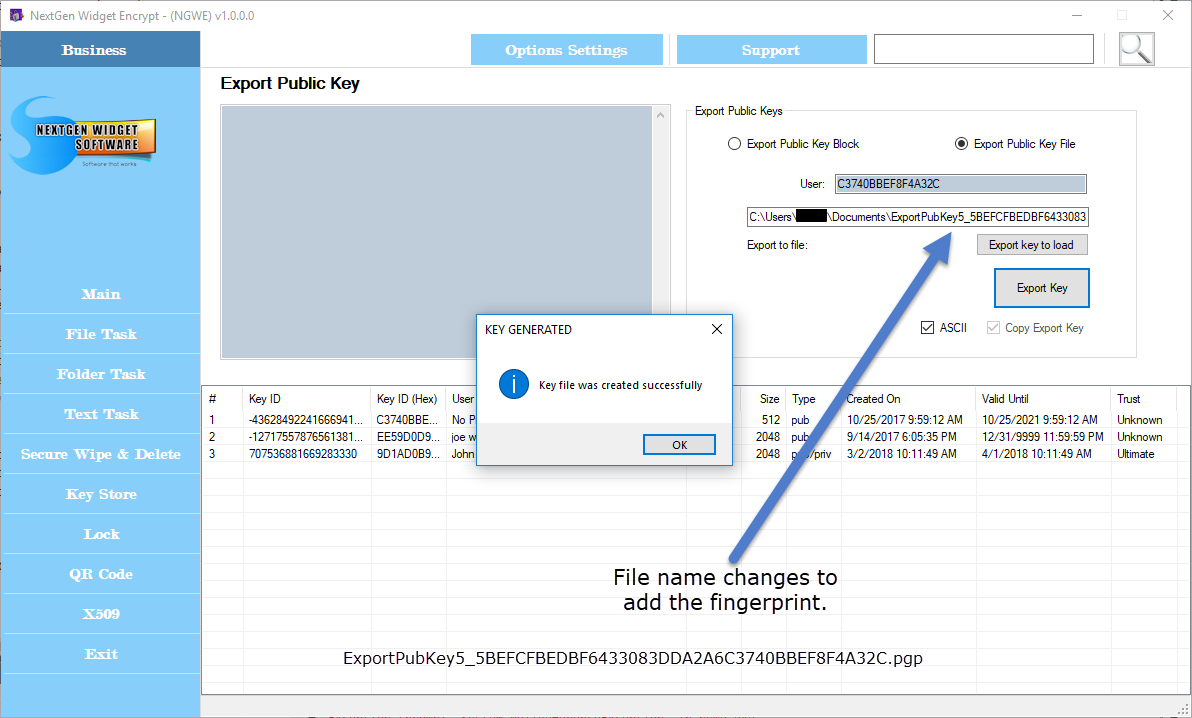
Task: Select key row -12717557876561381
Action: [306, 437]
